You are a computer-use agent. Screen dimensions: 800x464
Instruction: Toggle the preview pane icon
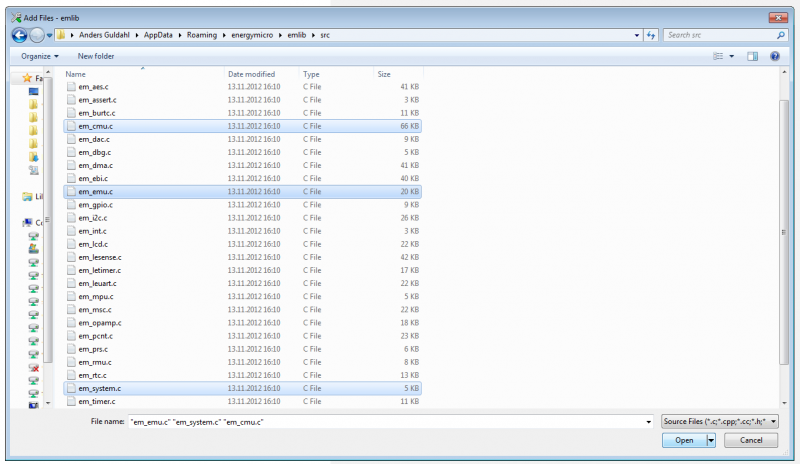(x=753, y=56)
